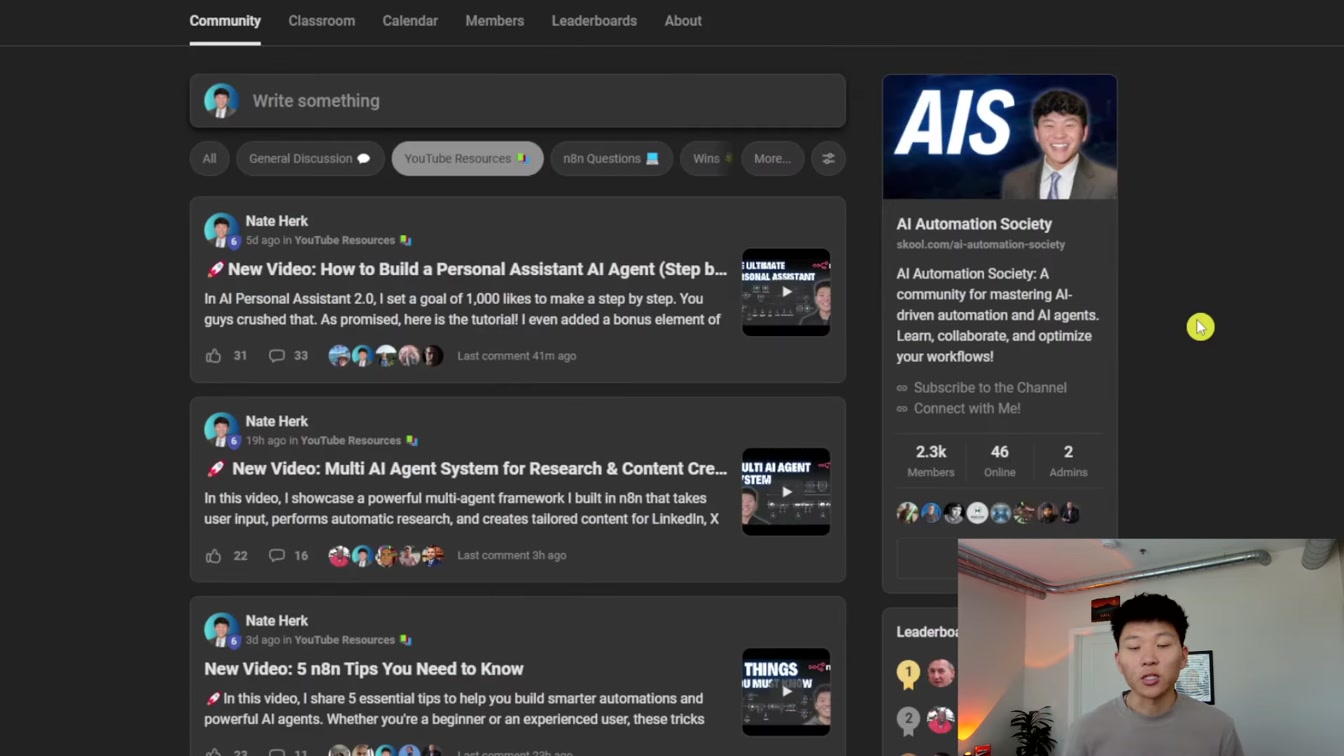Select the YouTube Resources filter chip
1344x756 pixels.
click(x=467, y=158)
